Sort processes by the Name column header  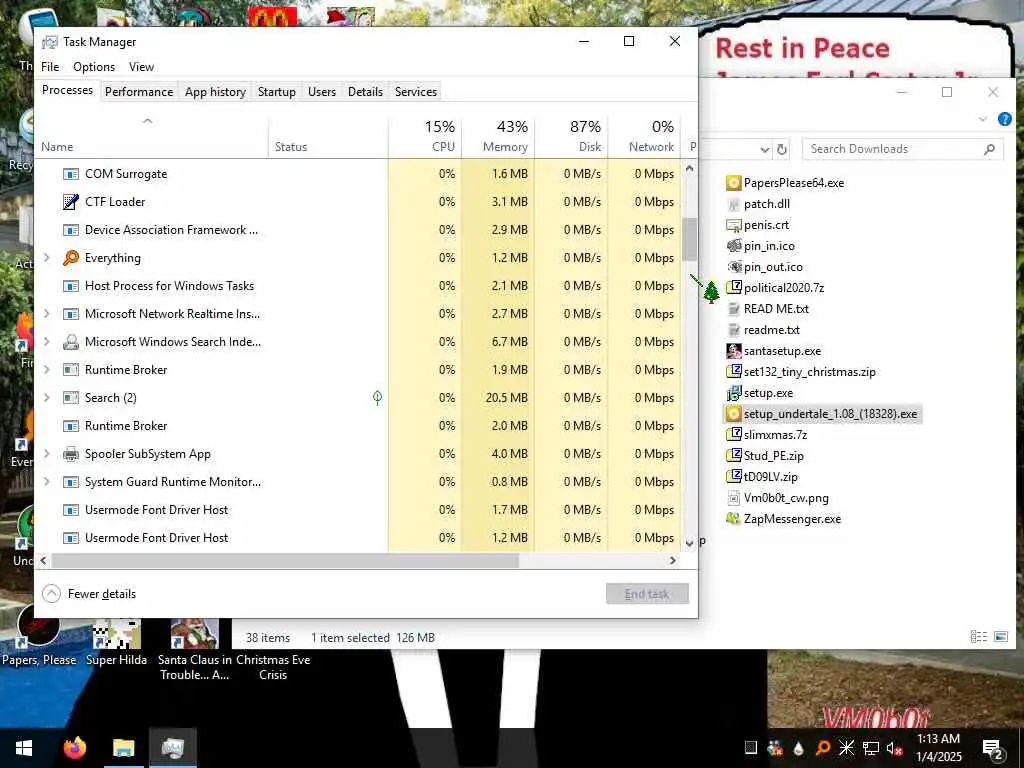click(x=152, y=136)
